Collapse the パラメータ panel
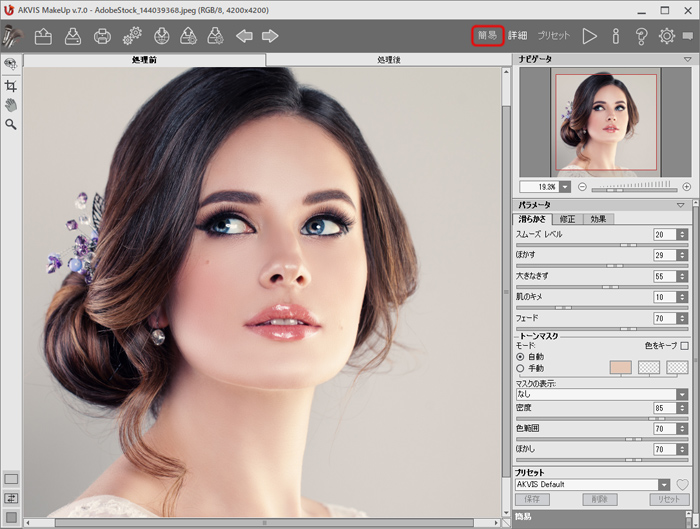 pyautogui.click(x=680, y=205)
